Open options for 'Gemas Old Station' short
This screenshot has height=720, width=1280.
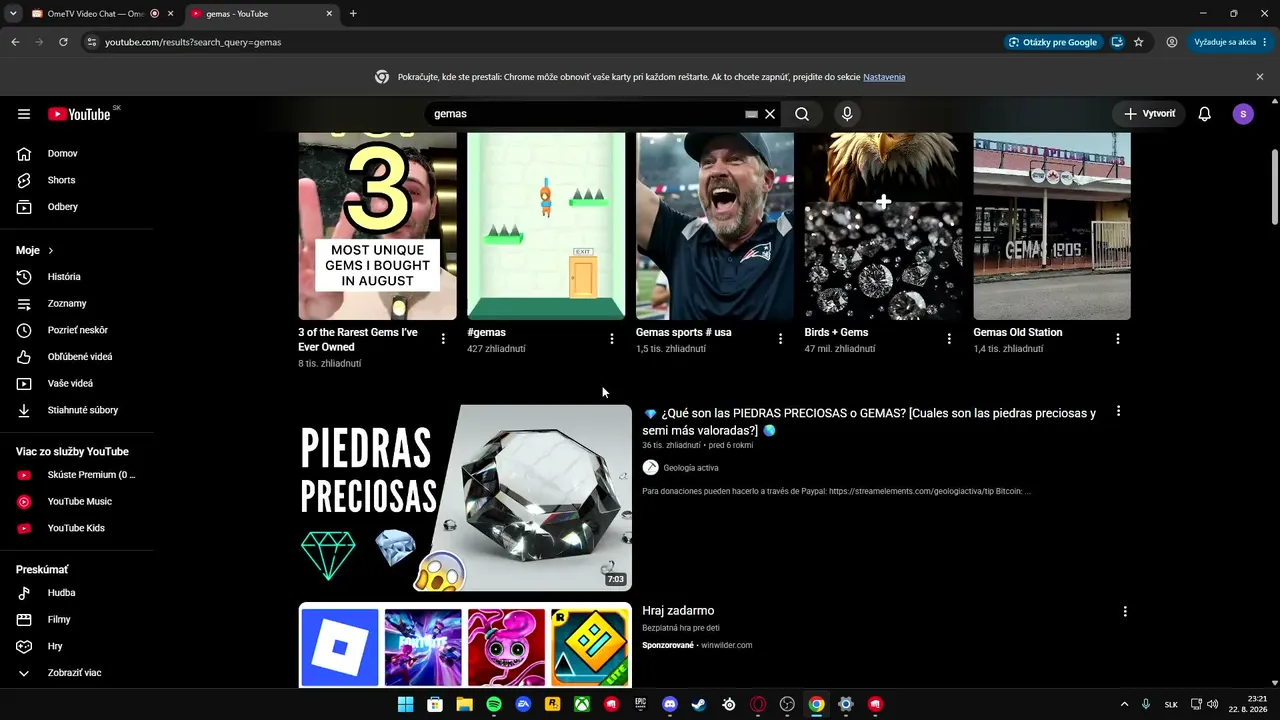point(1118,339)
